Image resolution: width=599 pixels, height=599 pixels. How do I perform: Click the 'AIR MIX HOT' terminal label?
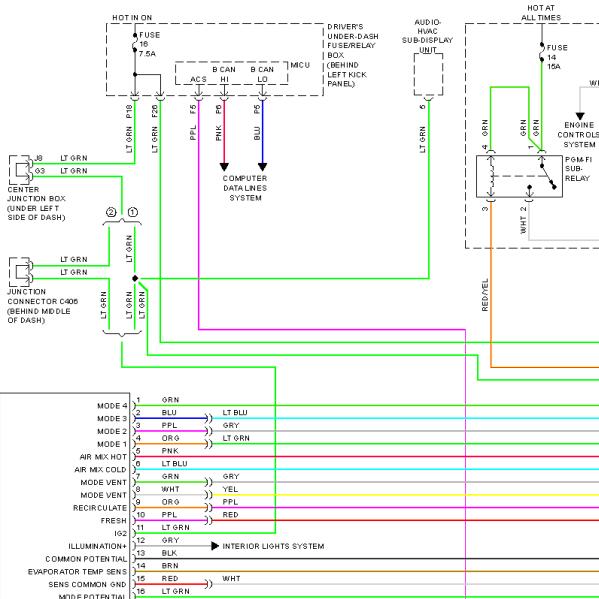(103, 457)
